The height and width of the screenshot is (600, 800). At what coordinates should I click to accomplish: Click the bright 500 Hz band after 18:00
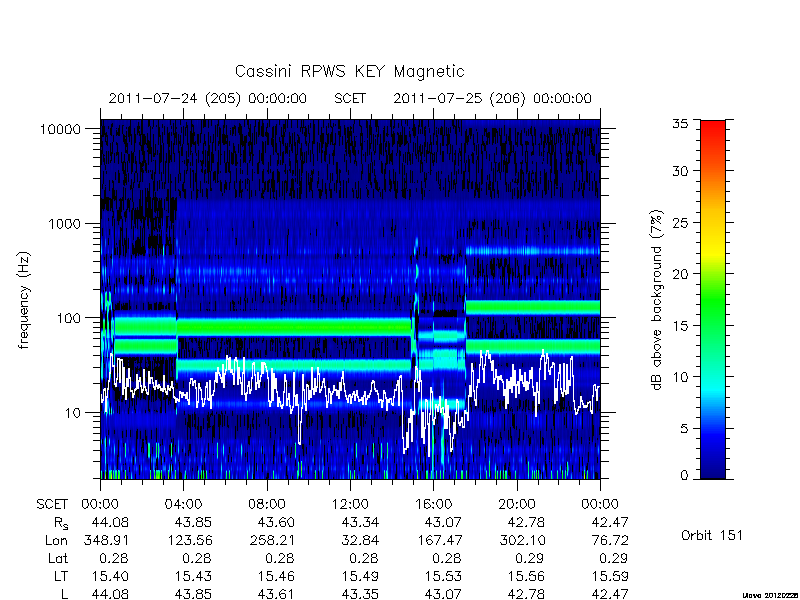[x=533, y=251]
